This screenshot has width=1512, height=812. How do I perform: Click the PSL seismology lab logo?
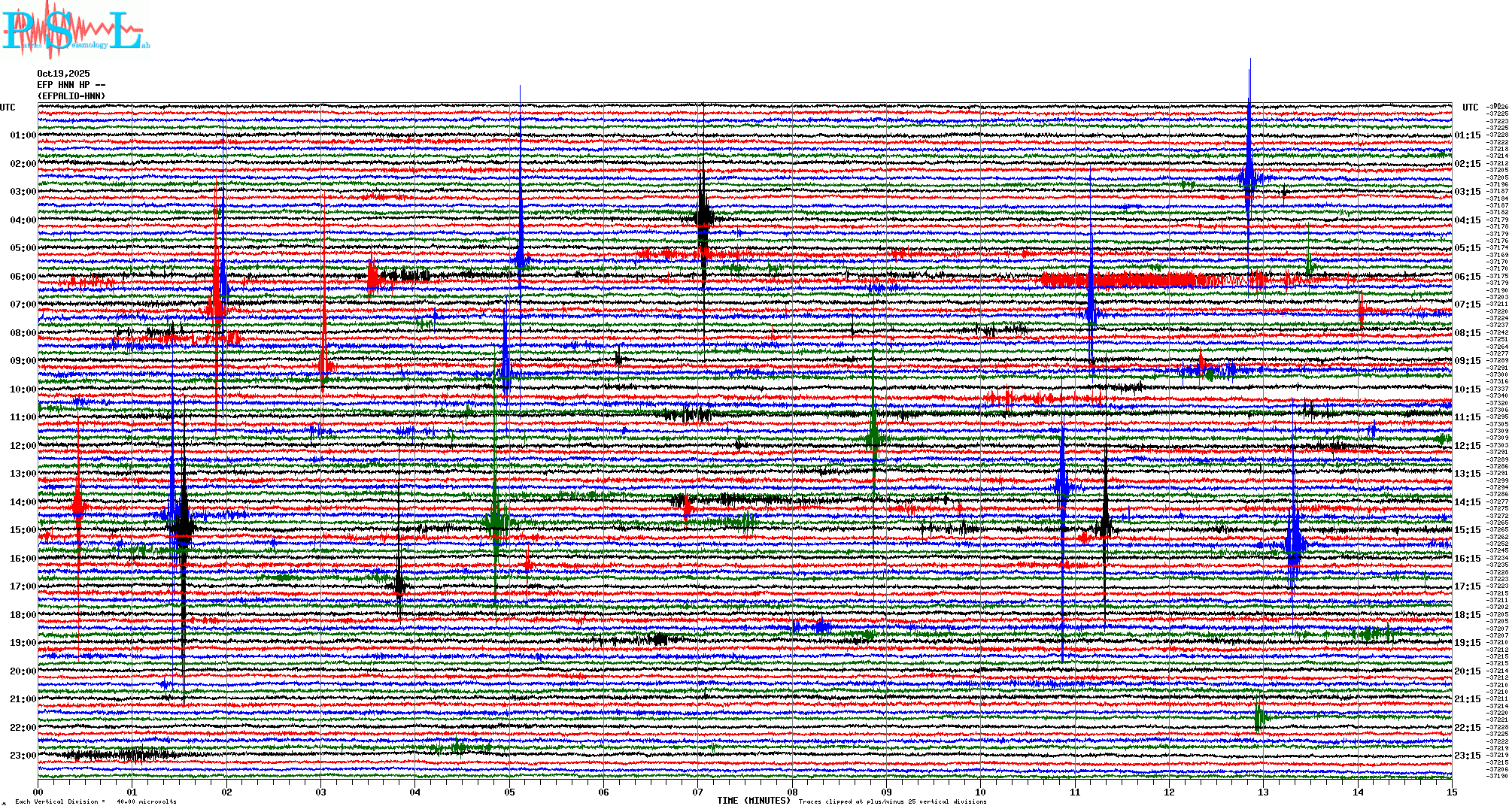click(74, 30)
